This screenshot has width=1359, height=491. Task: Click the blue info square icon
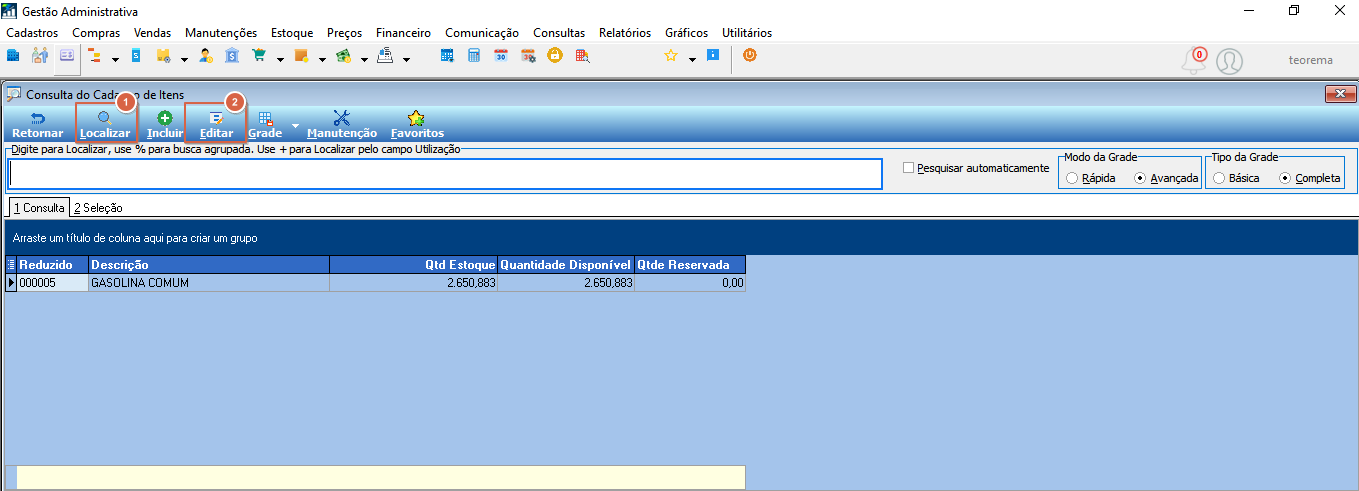(x=713, y=56)
